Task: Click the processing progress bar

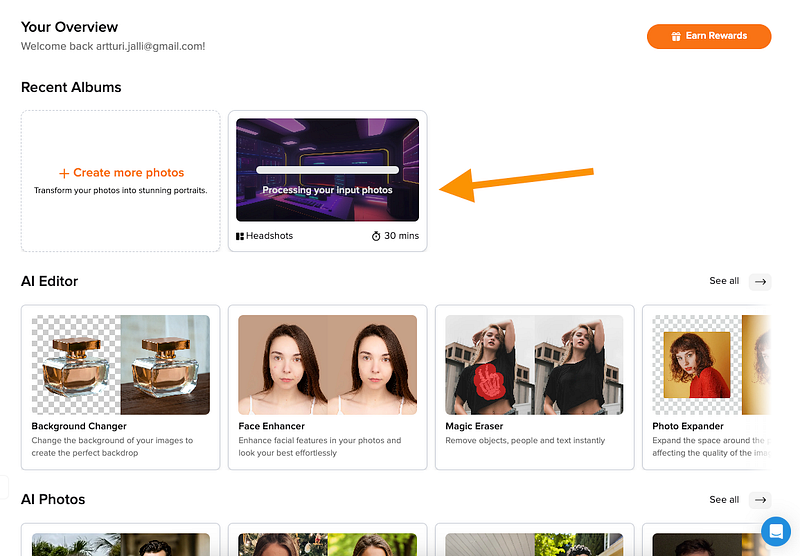Action: (x=328, y=170)
